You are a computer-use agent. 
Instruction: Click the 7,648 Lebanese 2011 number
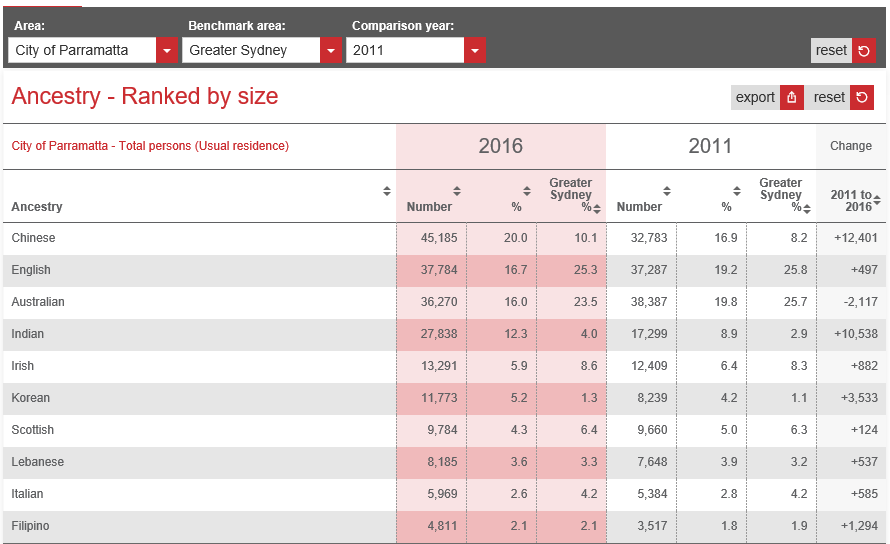coord(652,462)
